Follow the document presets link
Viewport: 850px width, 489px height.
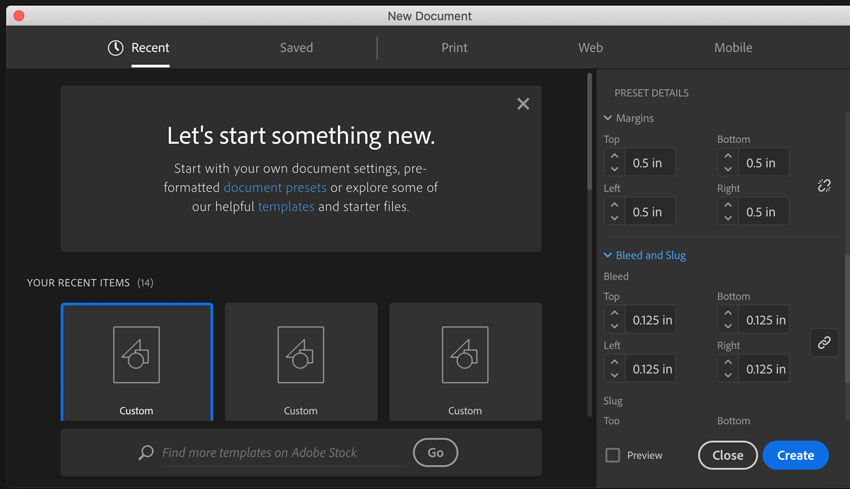tap(275, 188)
